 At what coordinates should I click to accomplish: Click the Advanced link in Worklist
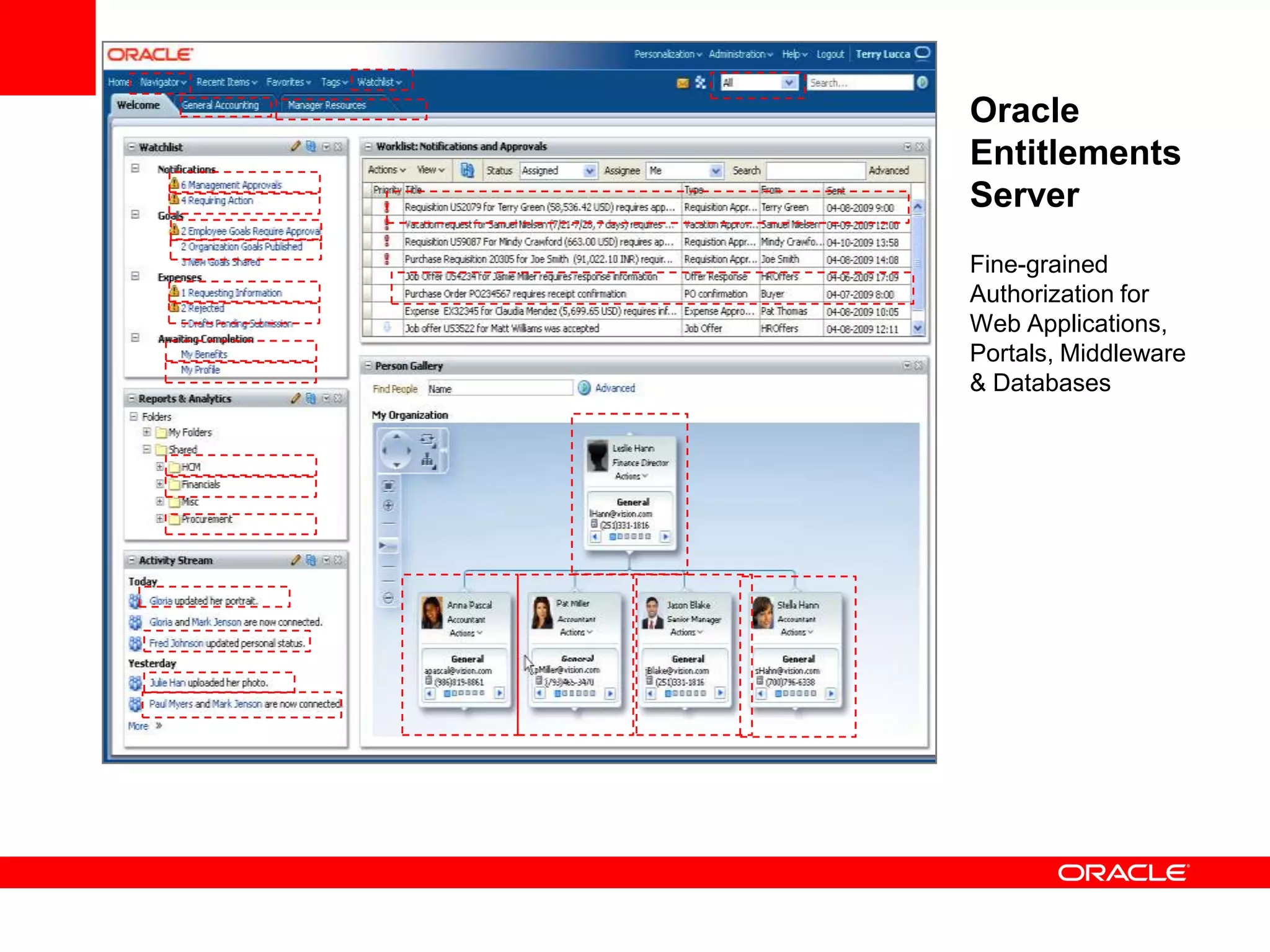(889, 170)
